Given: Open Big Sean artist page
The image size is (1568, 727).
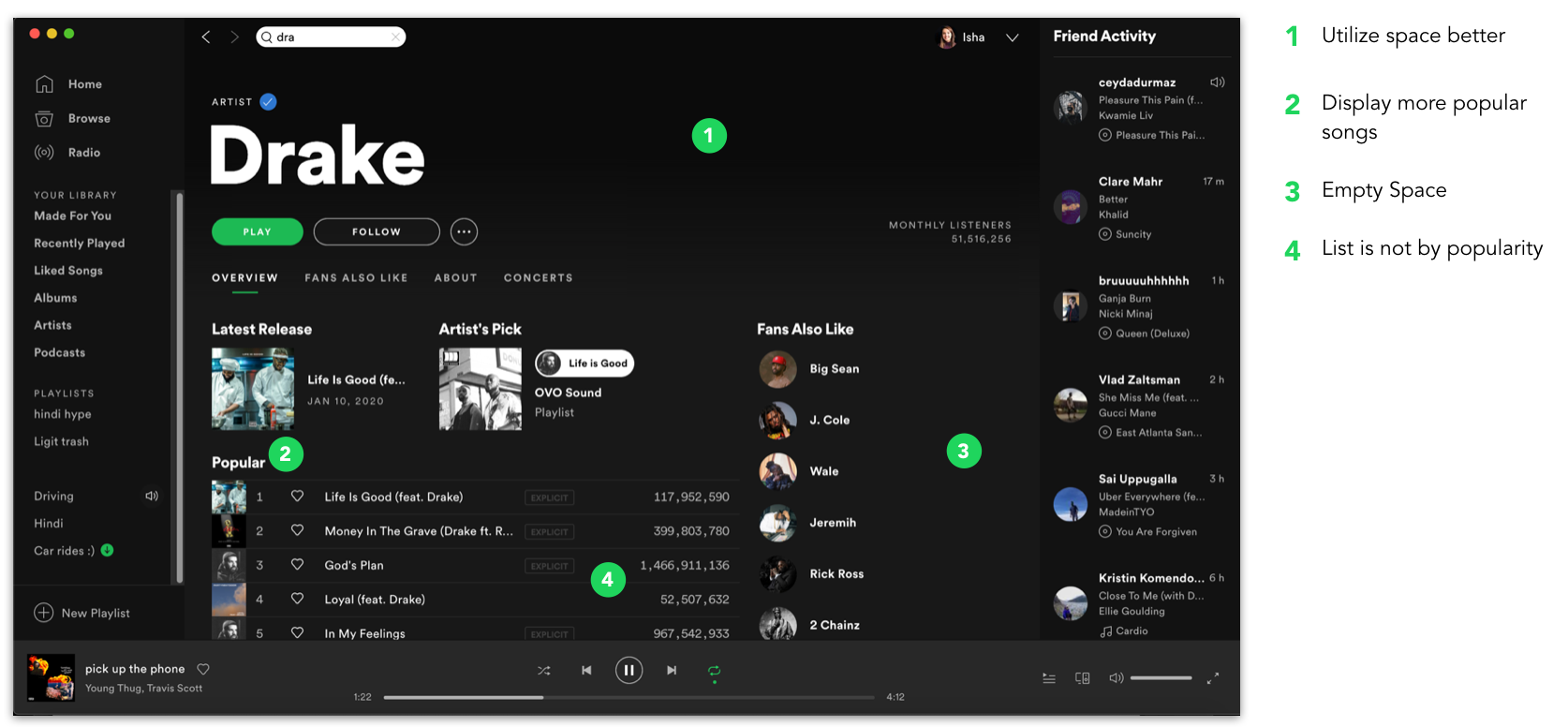Looking at the screenshot, I should pyautogui.click(x=835, y=369).
